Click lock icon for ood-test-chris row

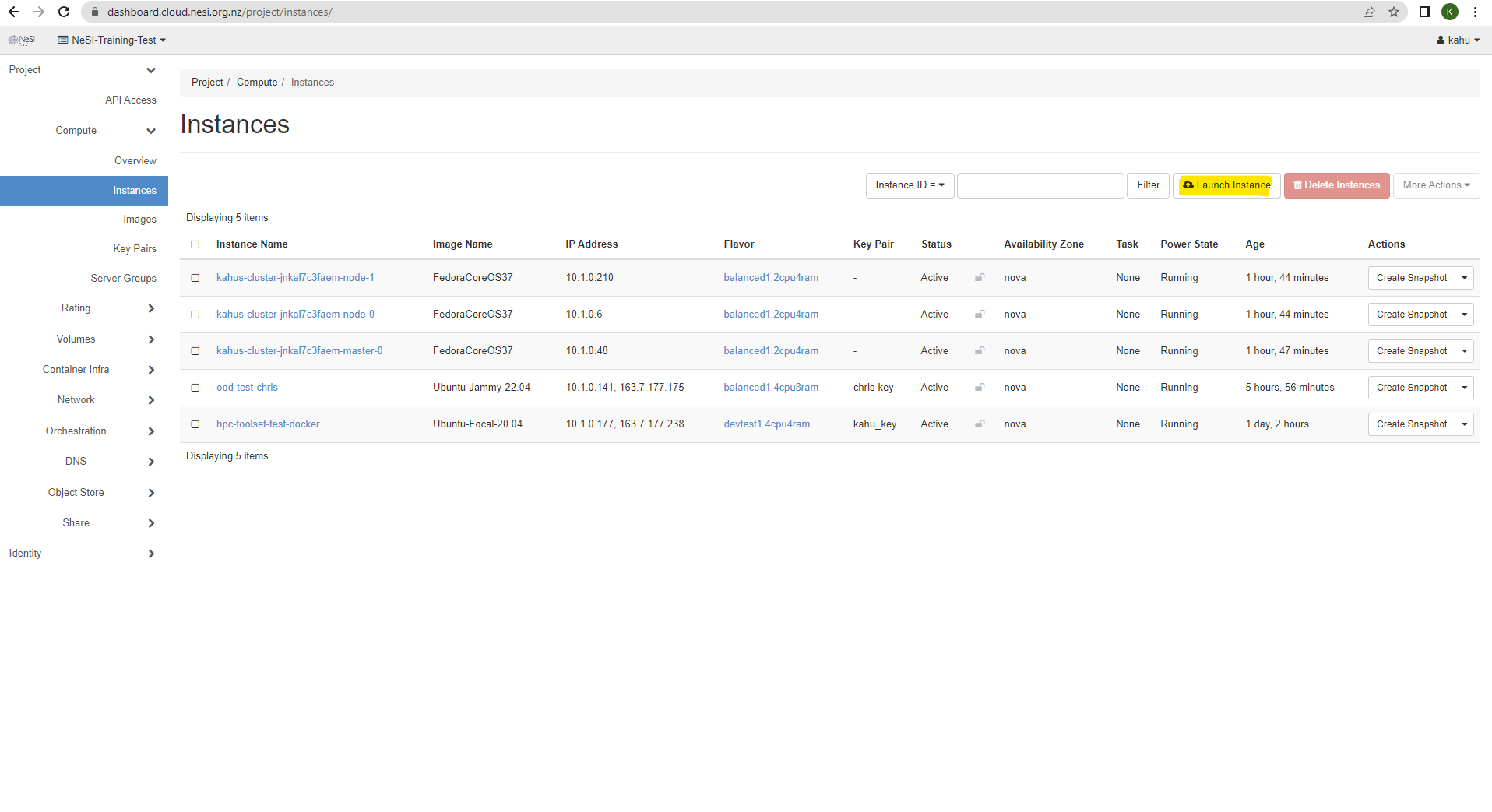(x=980, y=387)
